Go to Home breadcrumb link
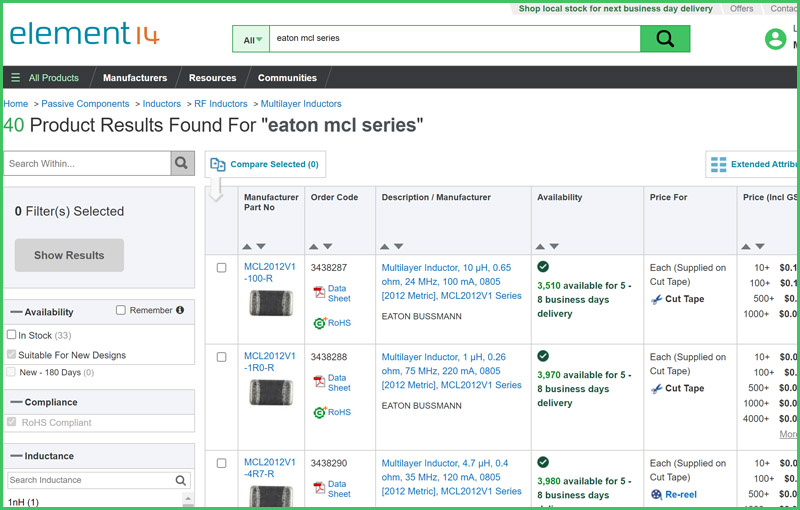The height and width of the screenshot is (510, 800). pyautogui.click(x=16, y=104)
